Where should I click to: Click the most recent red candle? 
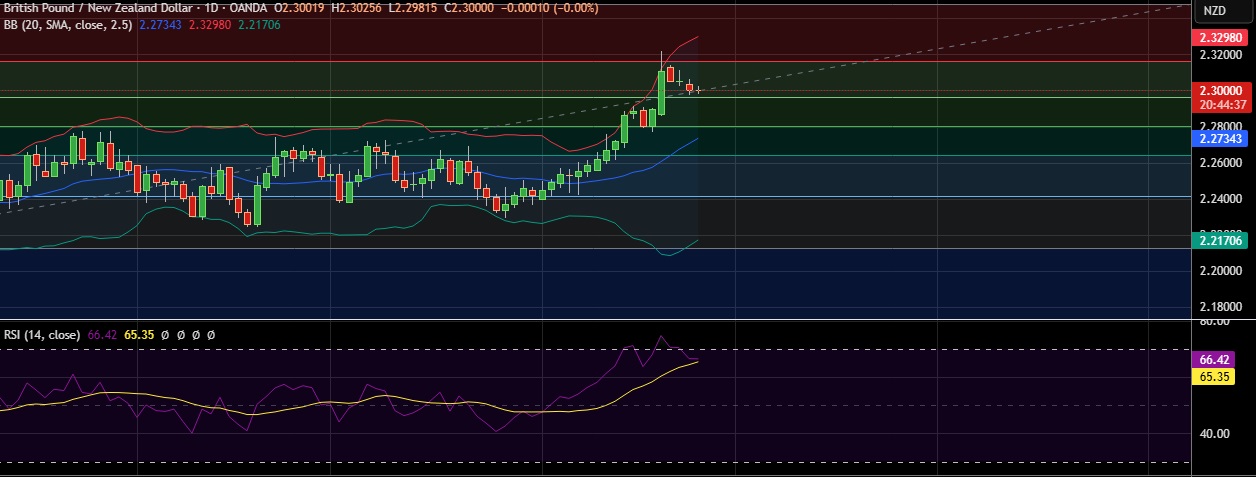coord(689,88)
